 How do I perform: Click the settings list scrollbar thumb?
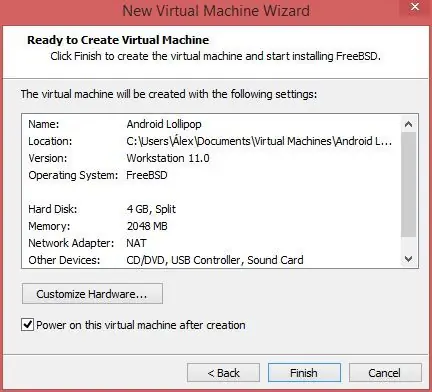click(x=409, y=185)
